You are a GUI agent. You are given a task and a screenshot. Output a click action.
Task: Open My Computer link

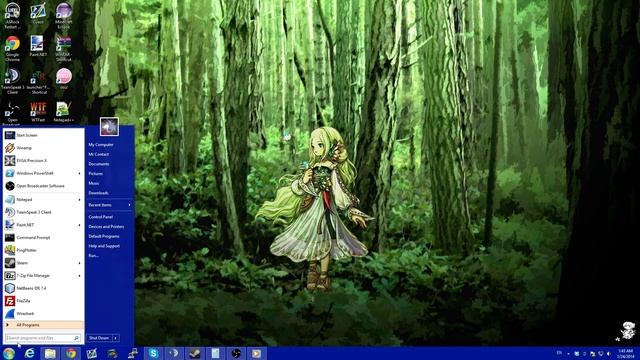pos(101,144)
